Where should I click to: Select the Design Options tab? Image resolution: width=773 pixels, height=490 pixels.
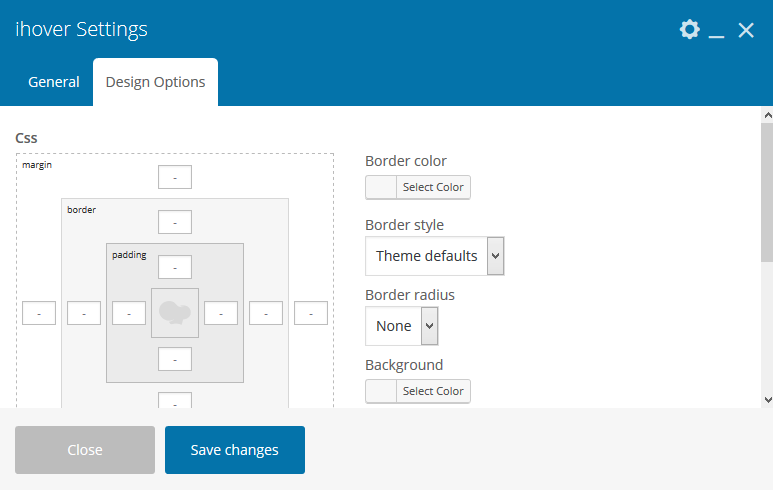pos(155,82)
